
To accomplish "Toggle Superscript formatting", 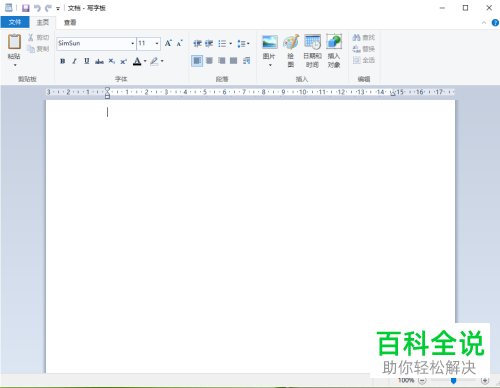I will tap(124, 61).
